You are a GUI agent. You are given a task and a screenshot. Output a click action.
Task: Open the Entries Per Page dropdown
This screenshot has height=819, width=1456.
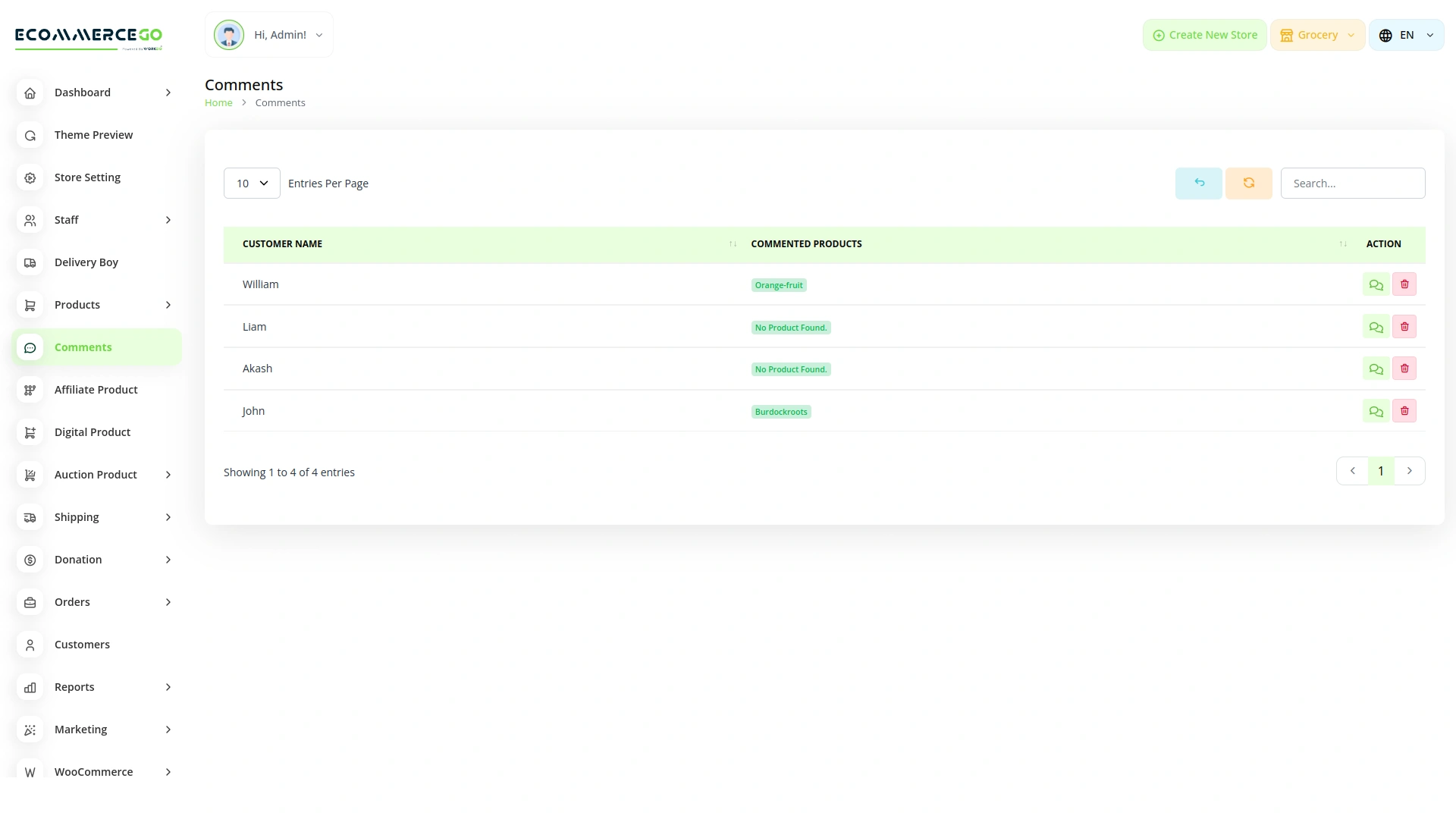251,183
